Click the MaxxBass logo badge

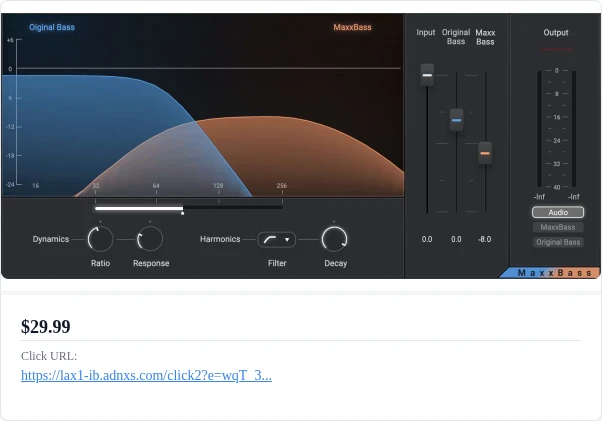[x=549, y=273]
